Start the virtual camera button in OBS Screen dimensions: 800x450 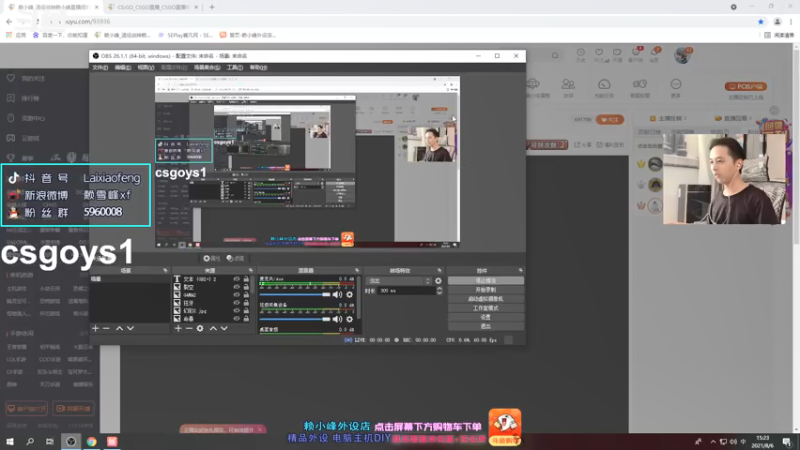pos(486,299)
